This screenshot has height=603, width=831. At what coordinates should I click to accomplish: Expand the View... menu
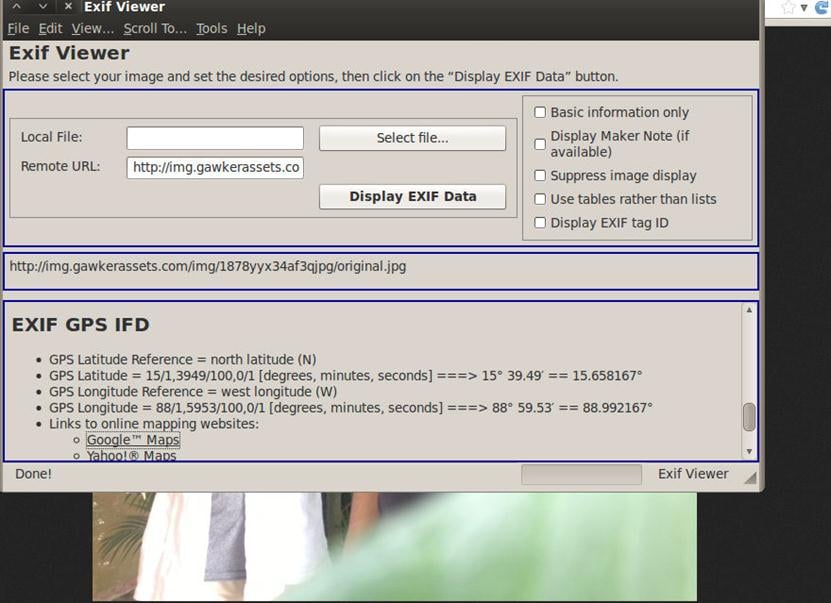pos(93,29)
